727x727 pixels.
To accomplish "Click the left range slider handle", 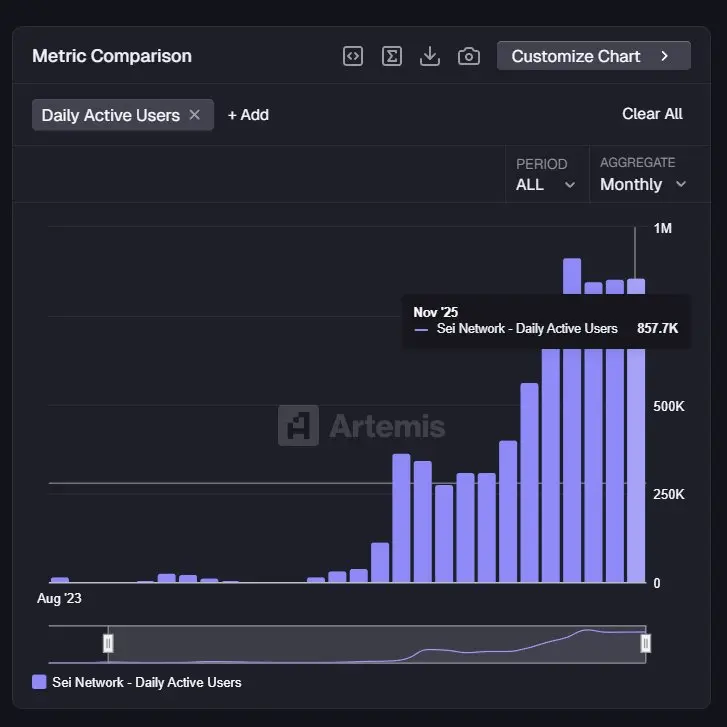I will 109,643.
